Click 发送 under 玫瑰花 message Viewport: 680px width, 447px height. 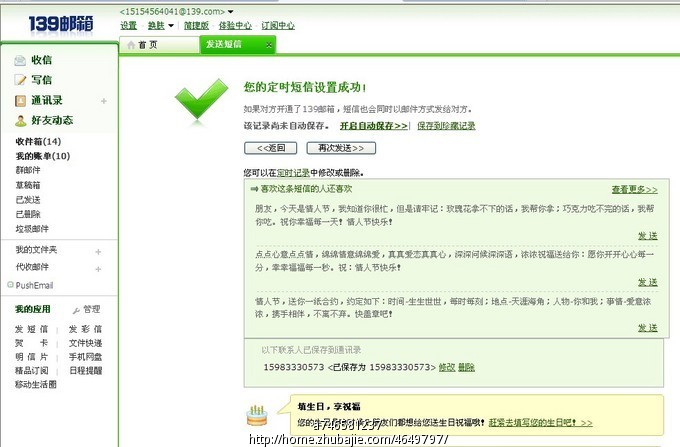pyautogui.click(x=647, y=236)
